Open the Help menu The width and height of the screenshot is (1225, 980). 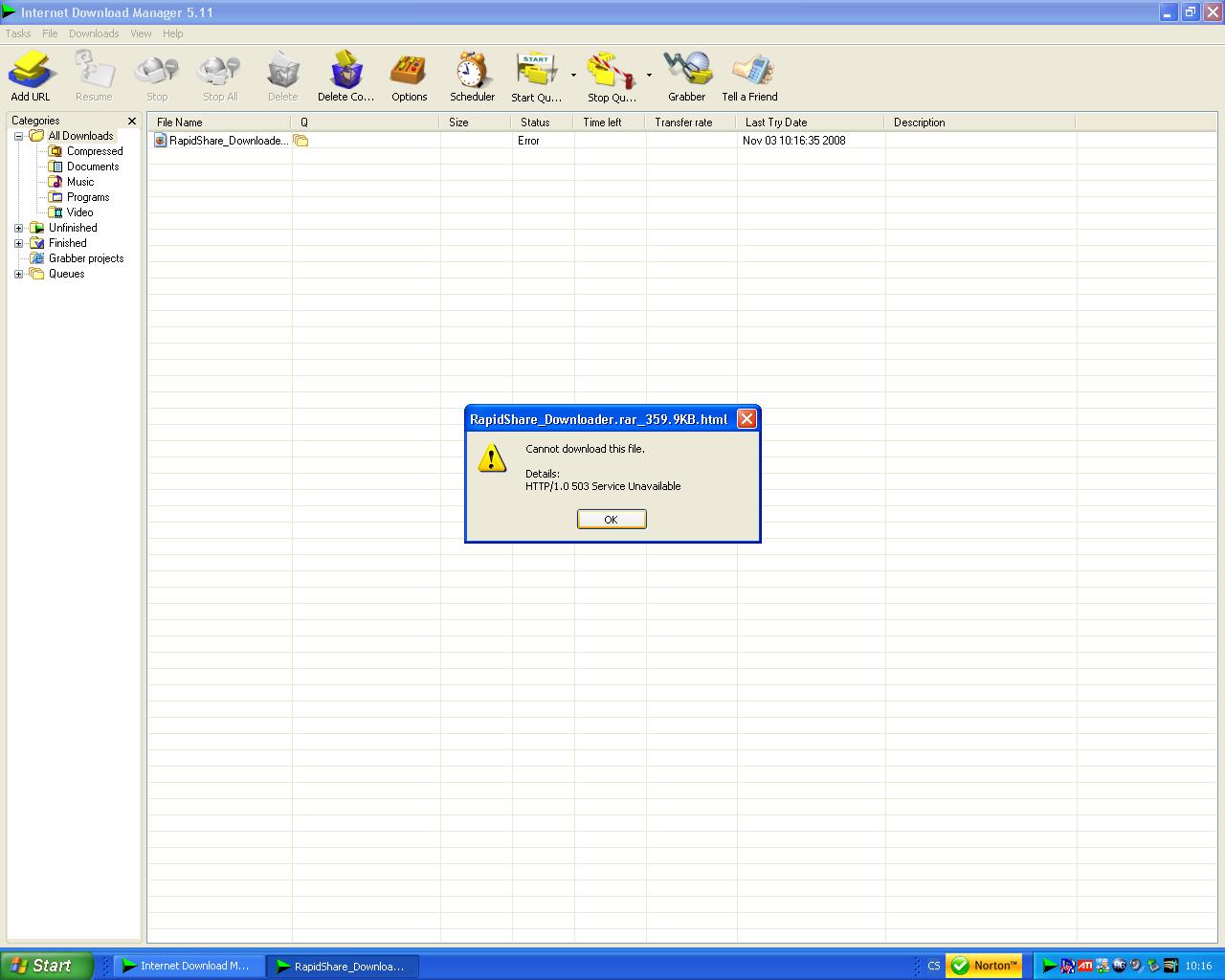point(173,33)
